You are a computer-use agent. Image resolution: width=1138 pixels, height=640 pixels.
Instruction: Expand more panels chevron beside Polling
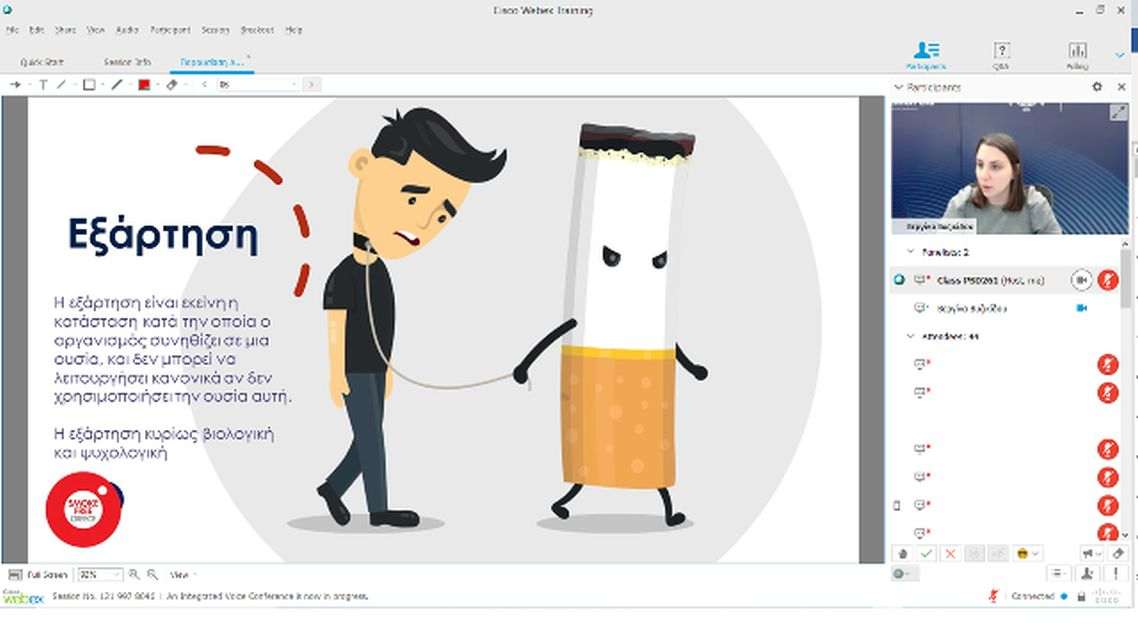point(1119,55)
